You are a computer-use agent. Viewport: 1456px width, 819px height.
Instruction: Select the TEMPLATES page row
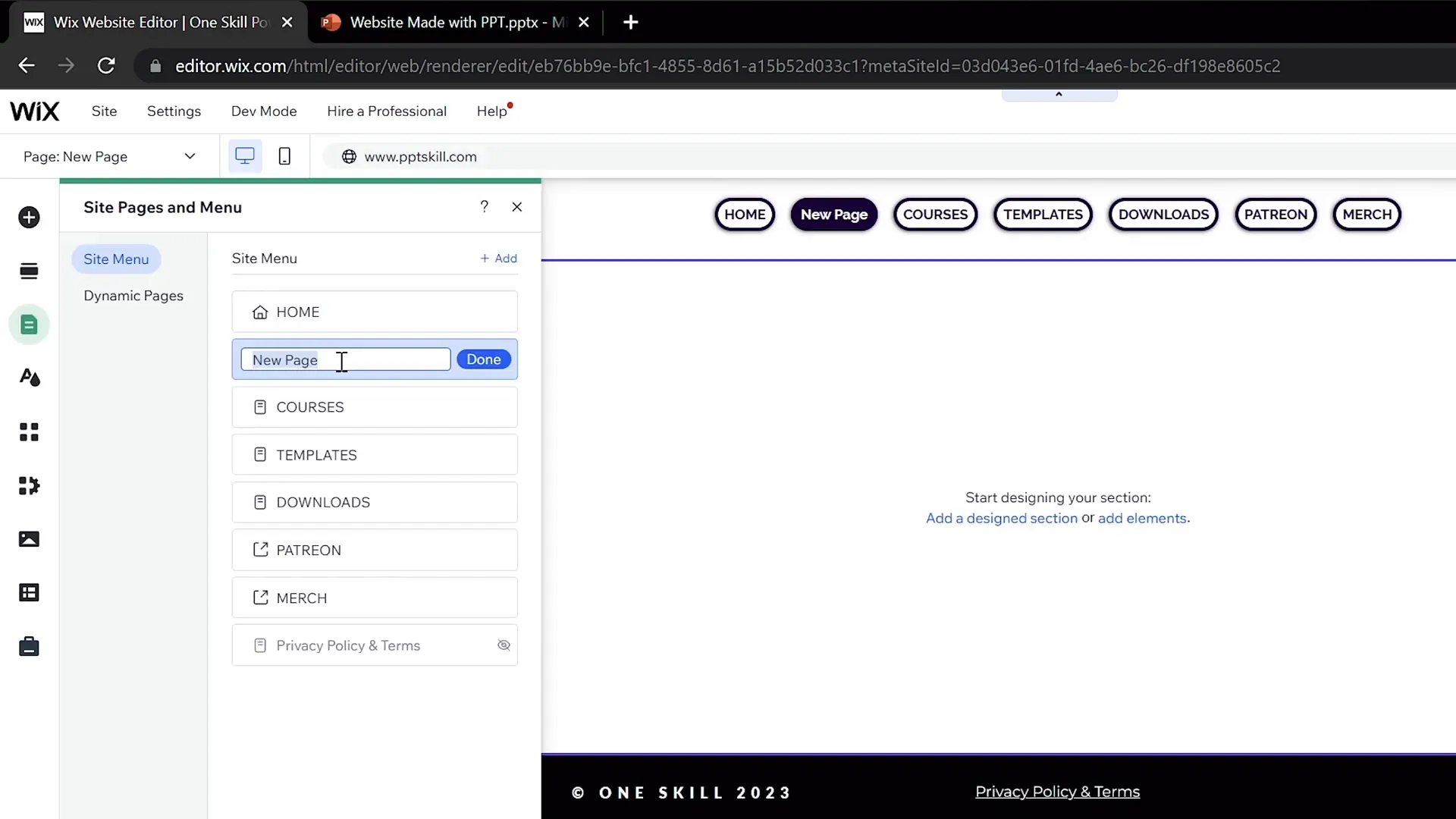coord(375,455)
